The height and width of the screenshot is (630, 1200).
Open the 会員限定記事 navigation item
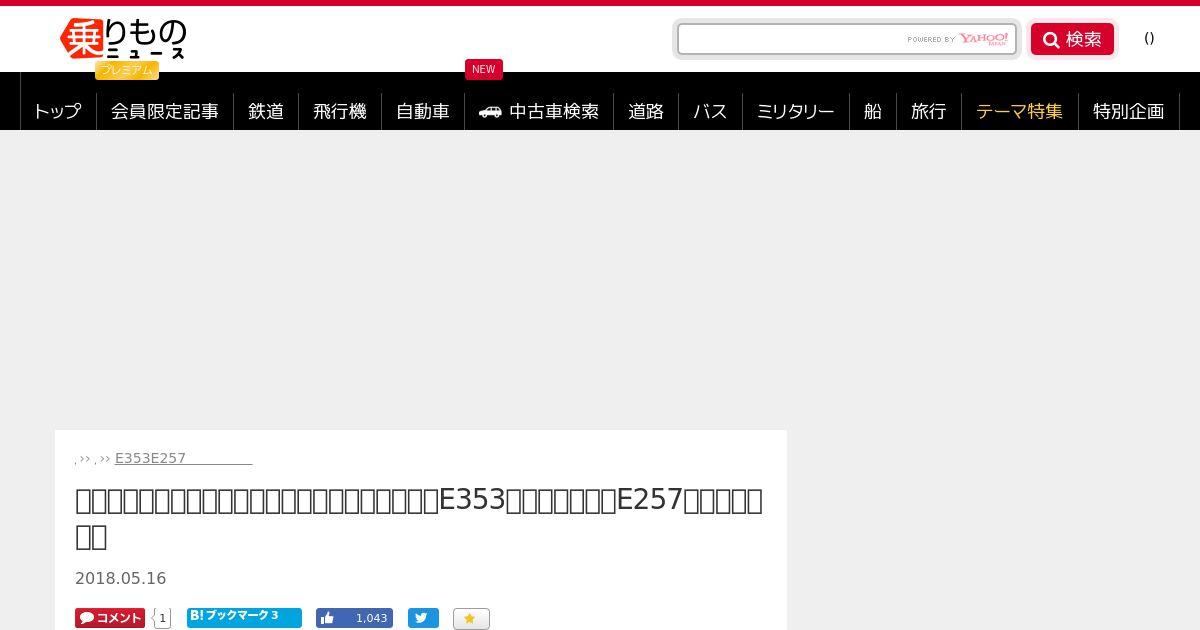coord(165,111)
